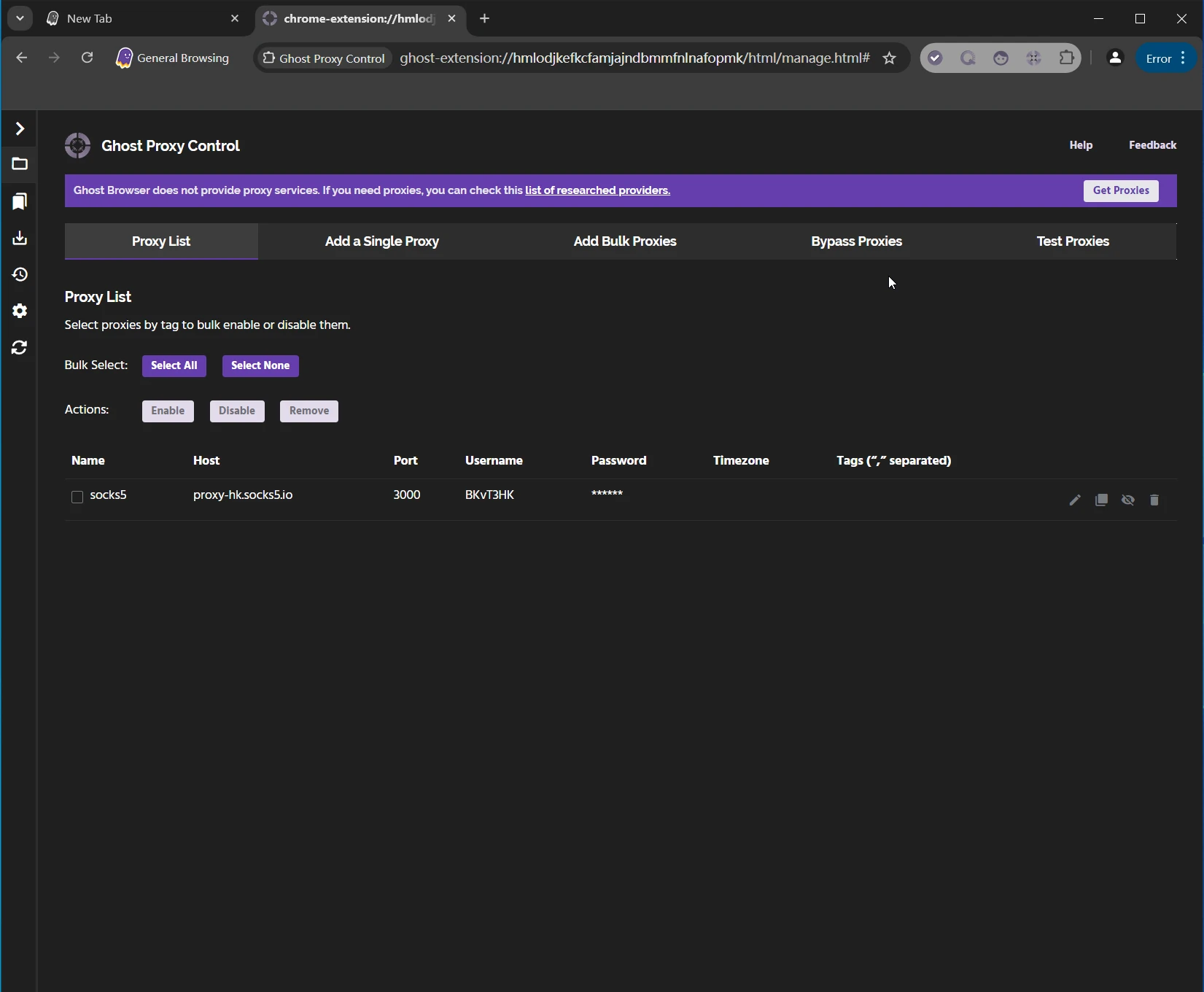Click the Name column header
The image size is (1204, 992).
[x=88, y=461]
